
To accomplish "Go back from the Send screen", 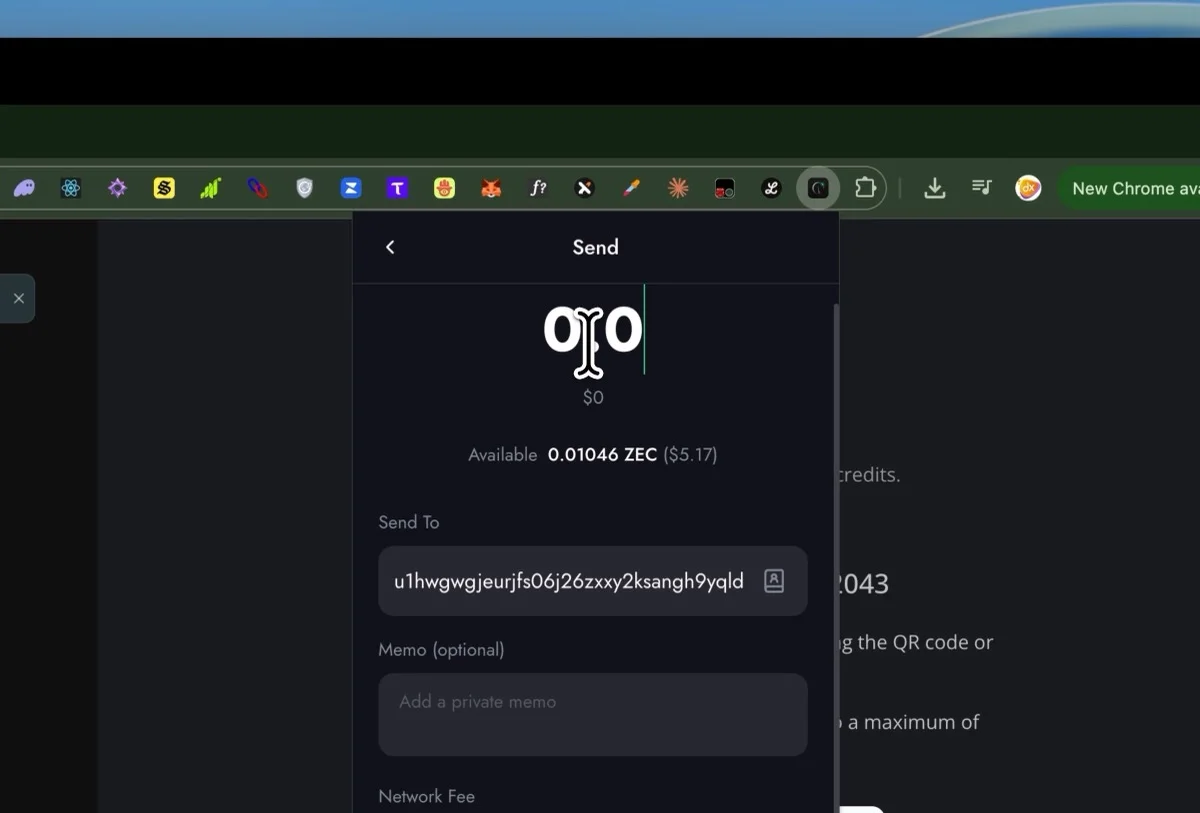I will click(x=390, y=247).
